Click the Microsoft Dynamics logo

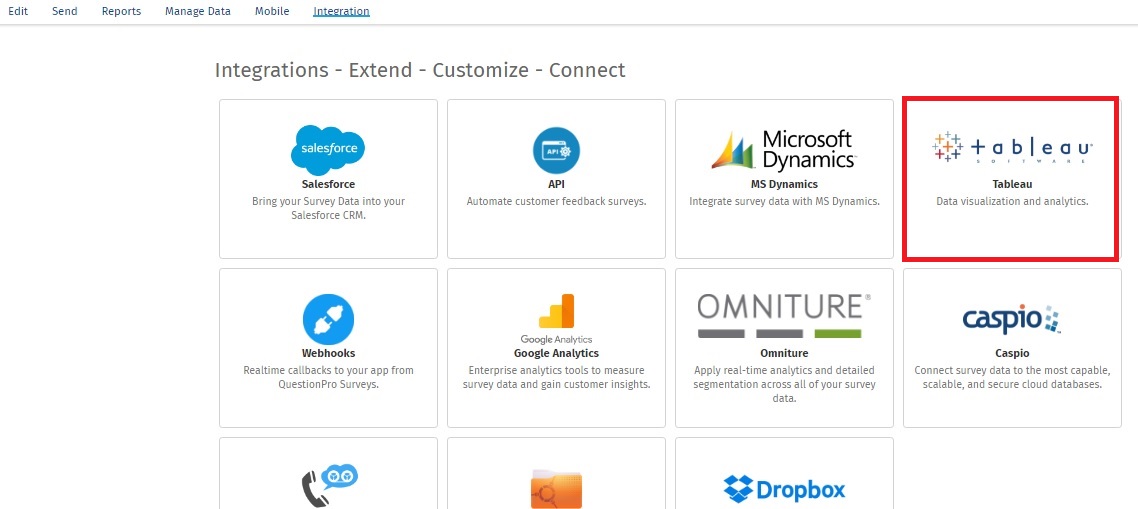coord(784,149)
